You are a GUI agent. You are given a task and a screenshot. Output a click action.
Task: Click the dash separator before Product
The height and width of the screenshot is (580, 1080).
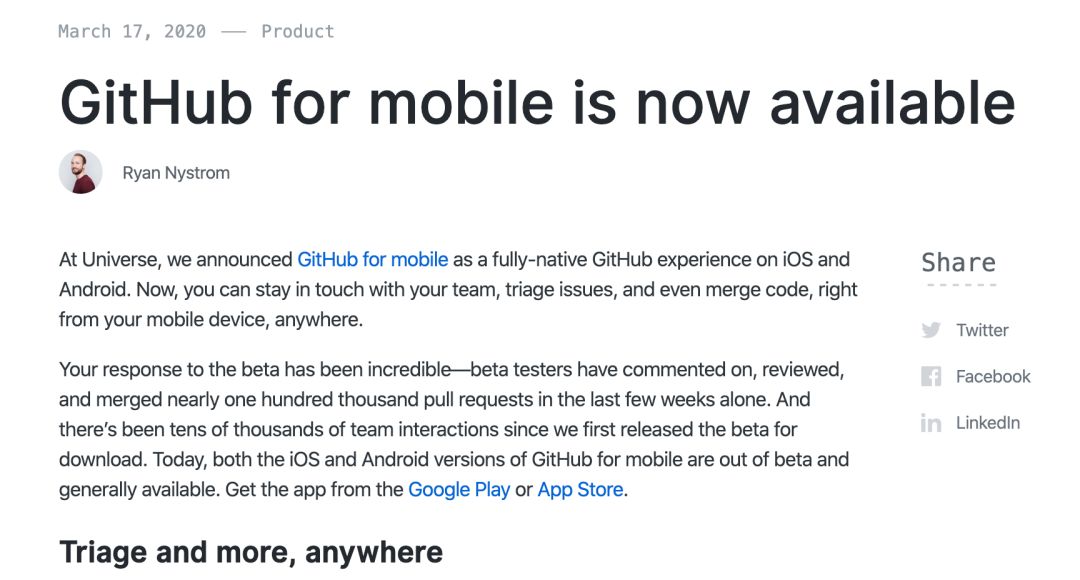[x=233, y=32]
